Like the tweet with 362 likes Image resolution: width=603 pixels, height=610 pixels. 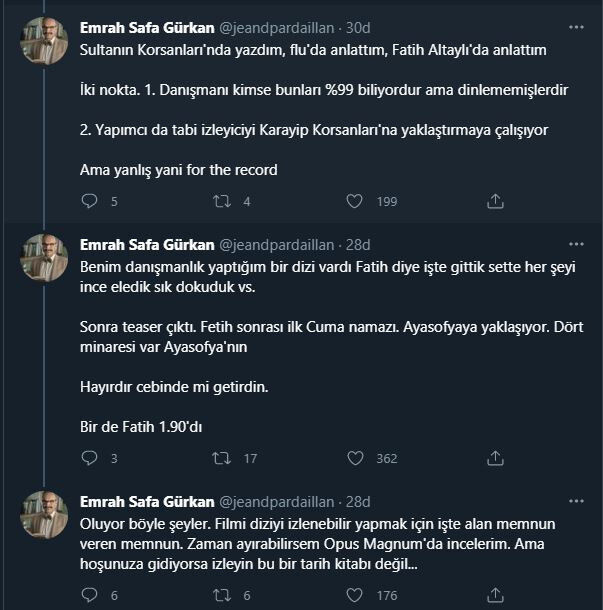click(x=353, y=458)
